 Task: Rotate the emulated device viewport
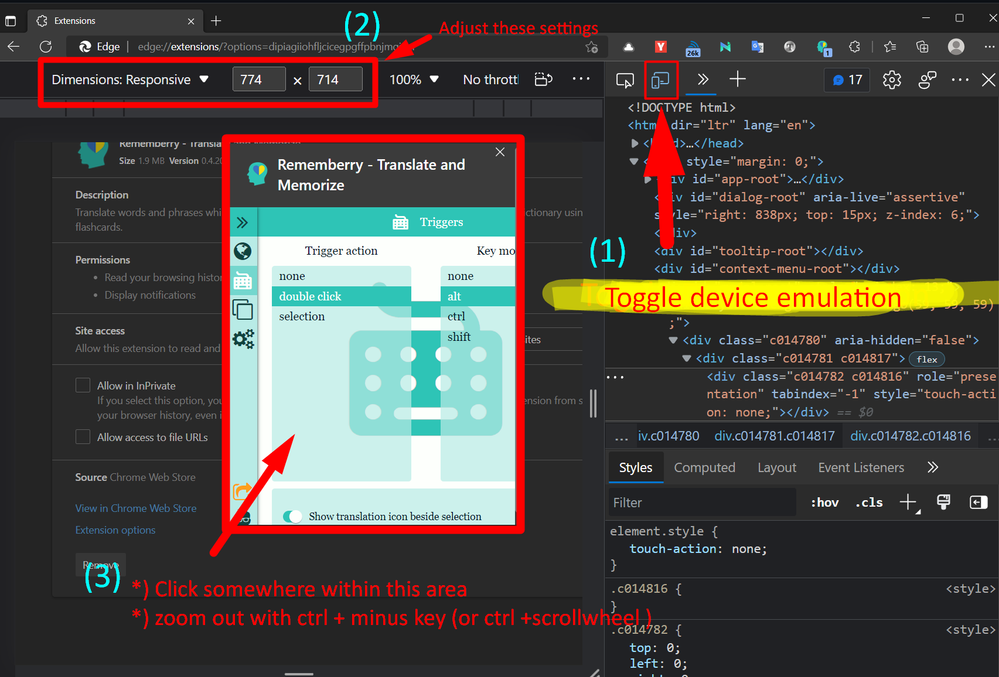pyautogui.click(x=543, y=80)
